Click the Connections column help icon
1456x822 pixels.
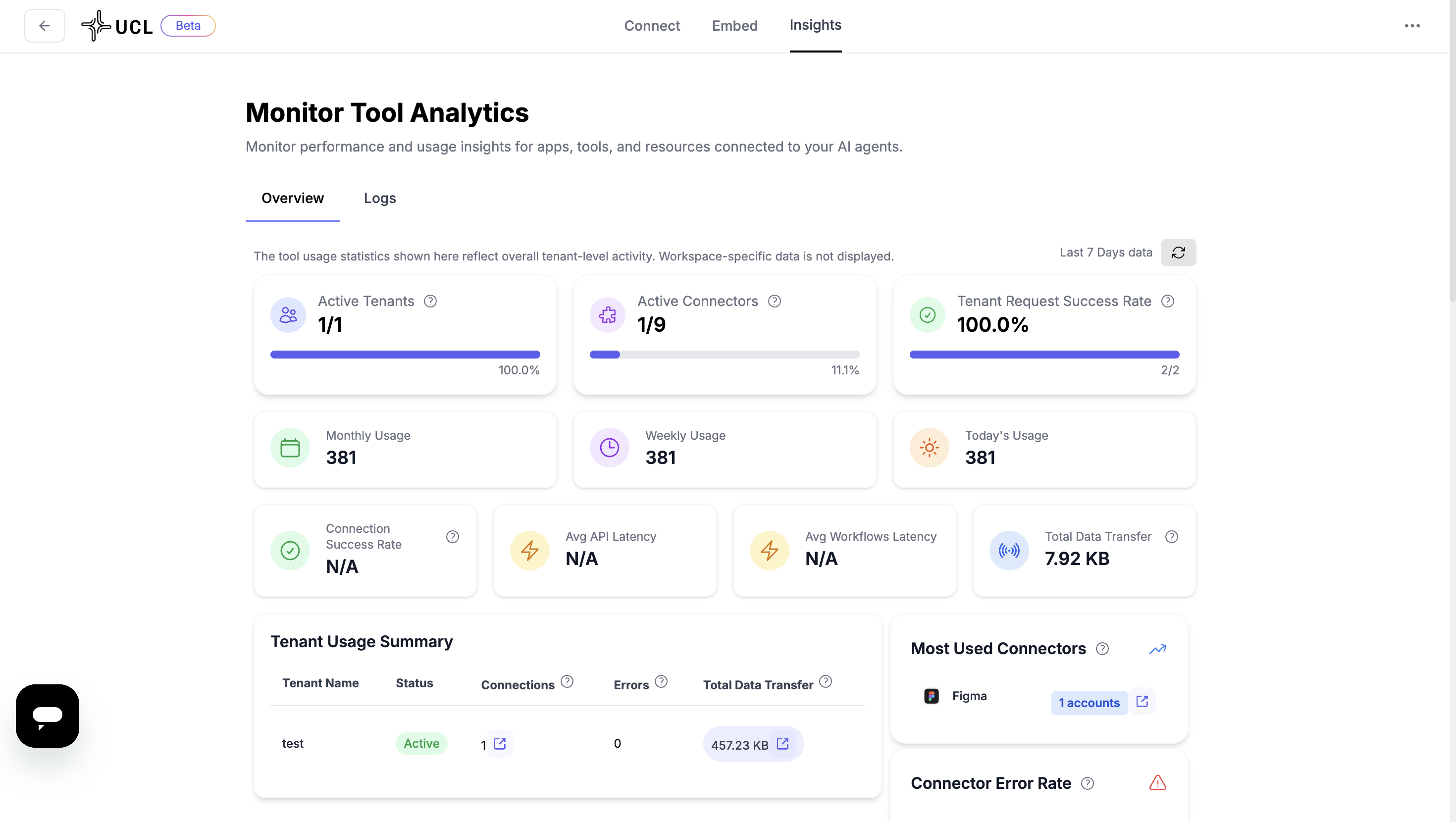pos(567,681)
